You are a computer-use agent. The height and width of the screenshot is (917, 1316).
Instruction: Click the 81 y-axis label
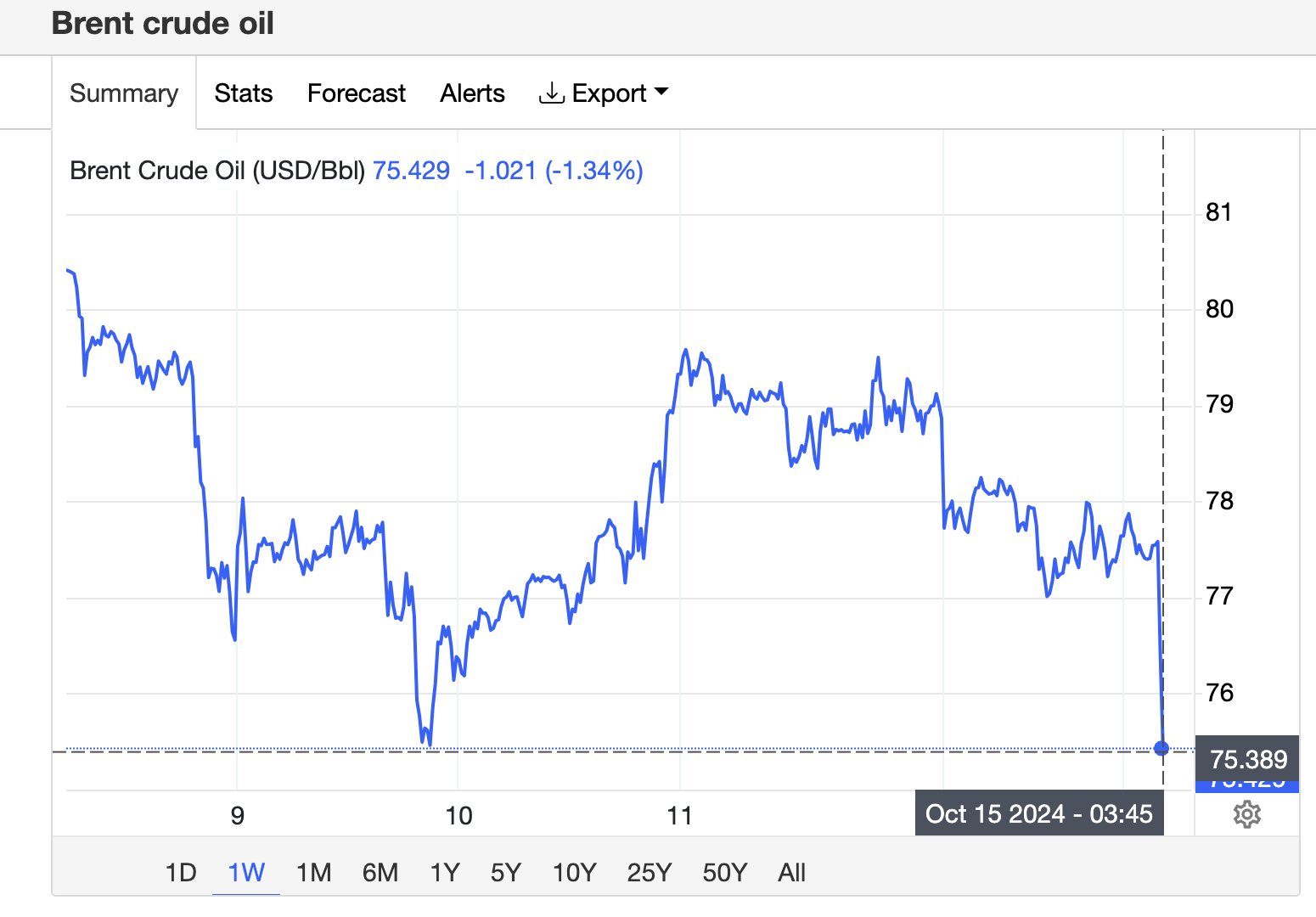[1218, 211]
